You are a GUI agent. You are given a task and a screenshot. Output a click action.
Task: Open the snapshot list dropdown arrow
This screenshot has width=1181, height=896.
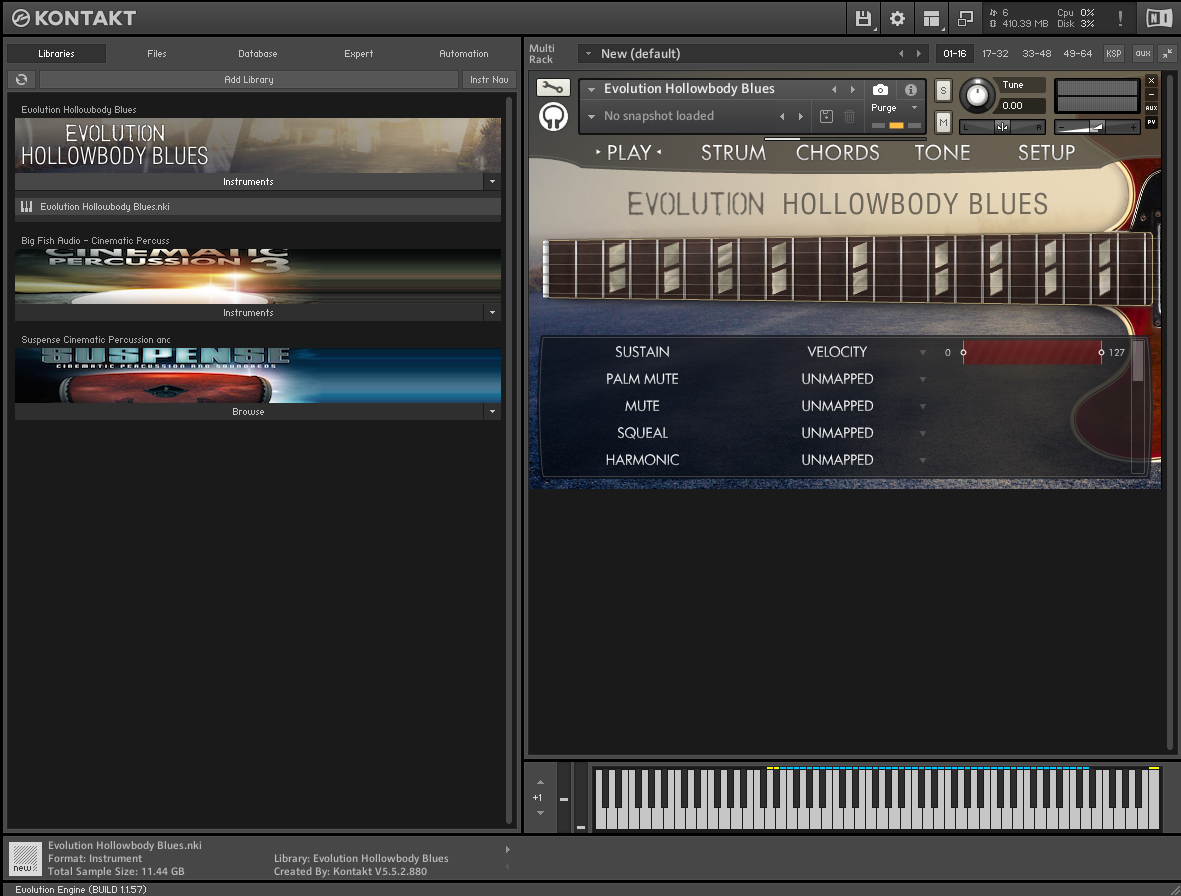(591, 116)
